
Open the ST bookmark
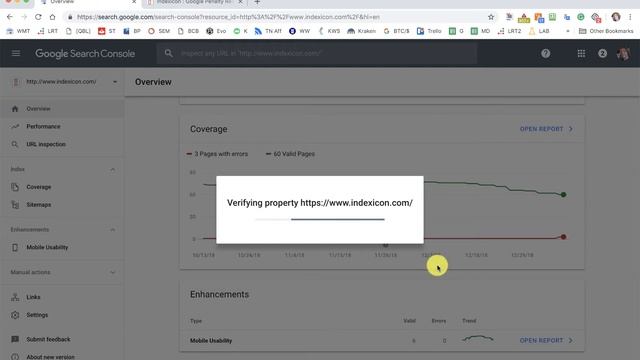107,31
